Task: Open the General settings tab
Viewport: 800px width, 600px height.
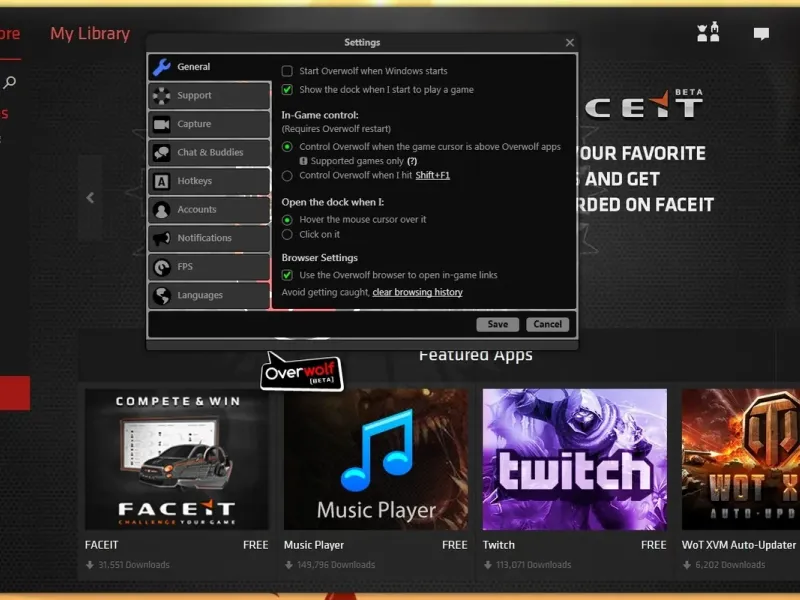Action: point(210,67)
